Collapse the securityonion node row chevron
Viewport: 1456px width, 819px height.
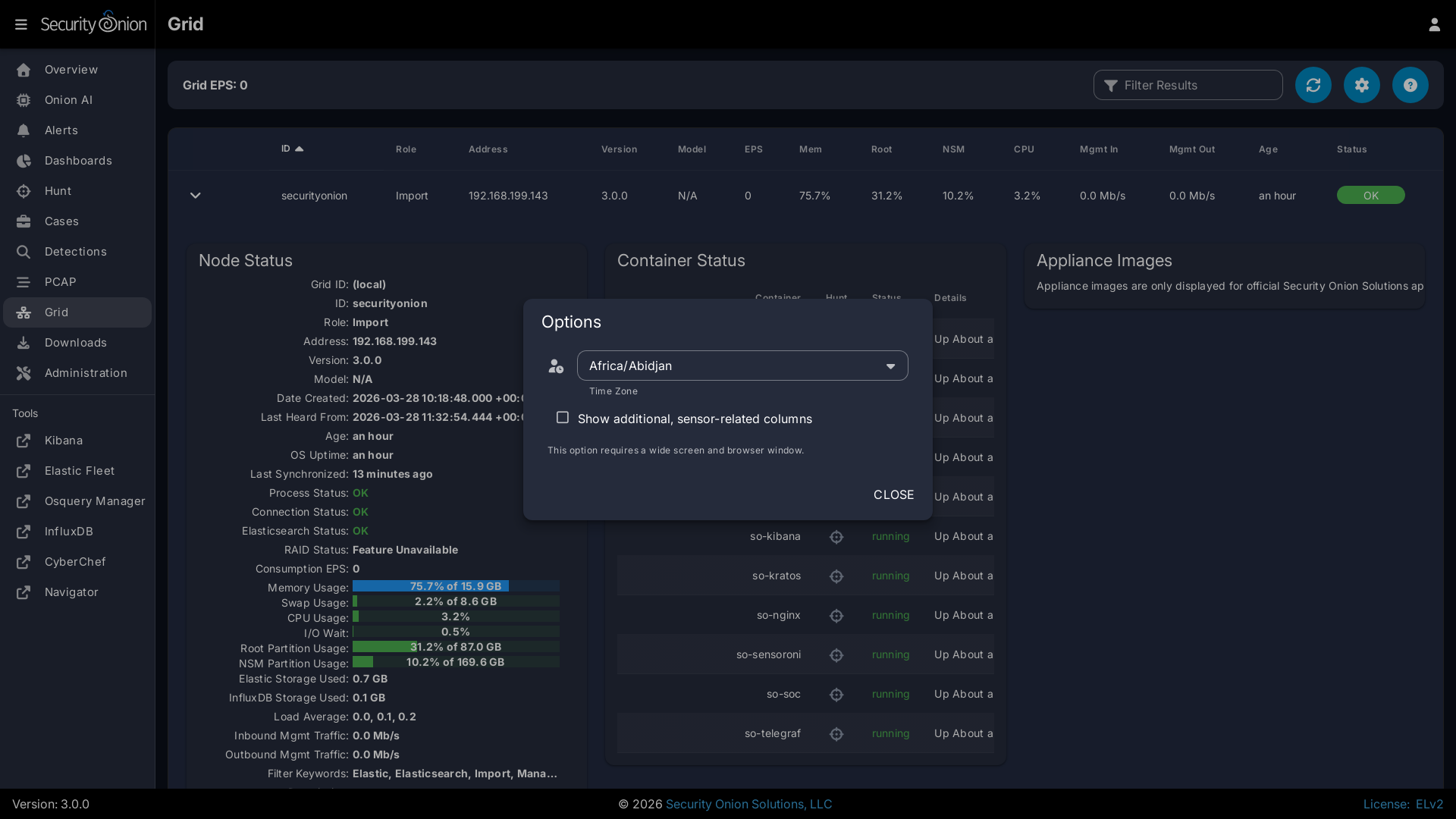(195, 196)
